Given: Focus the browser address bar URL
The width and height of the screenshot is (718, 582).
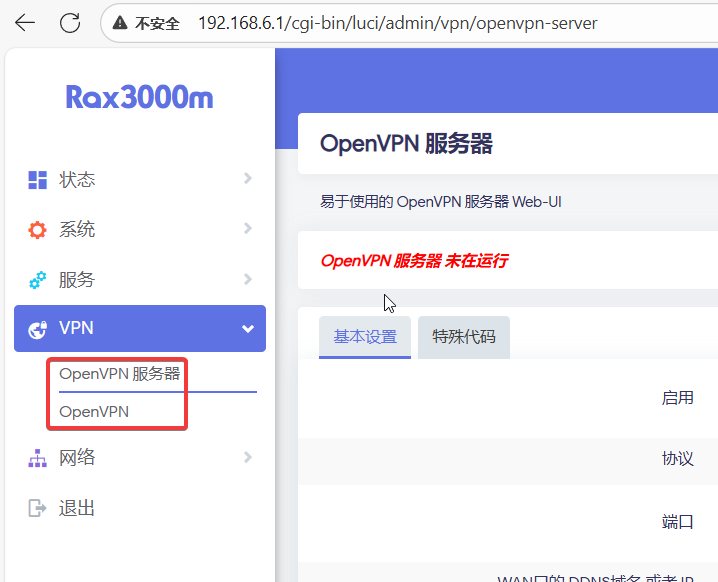Looking at the screenshot, I should (x=400, y=23).
